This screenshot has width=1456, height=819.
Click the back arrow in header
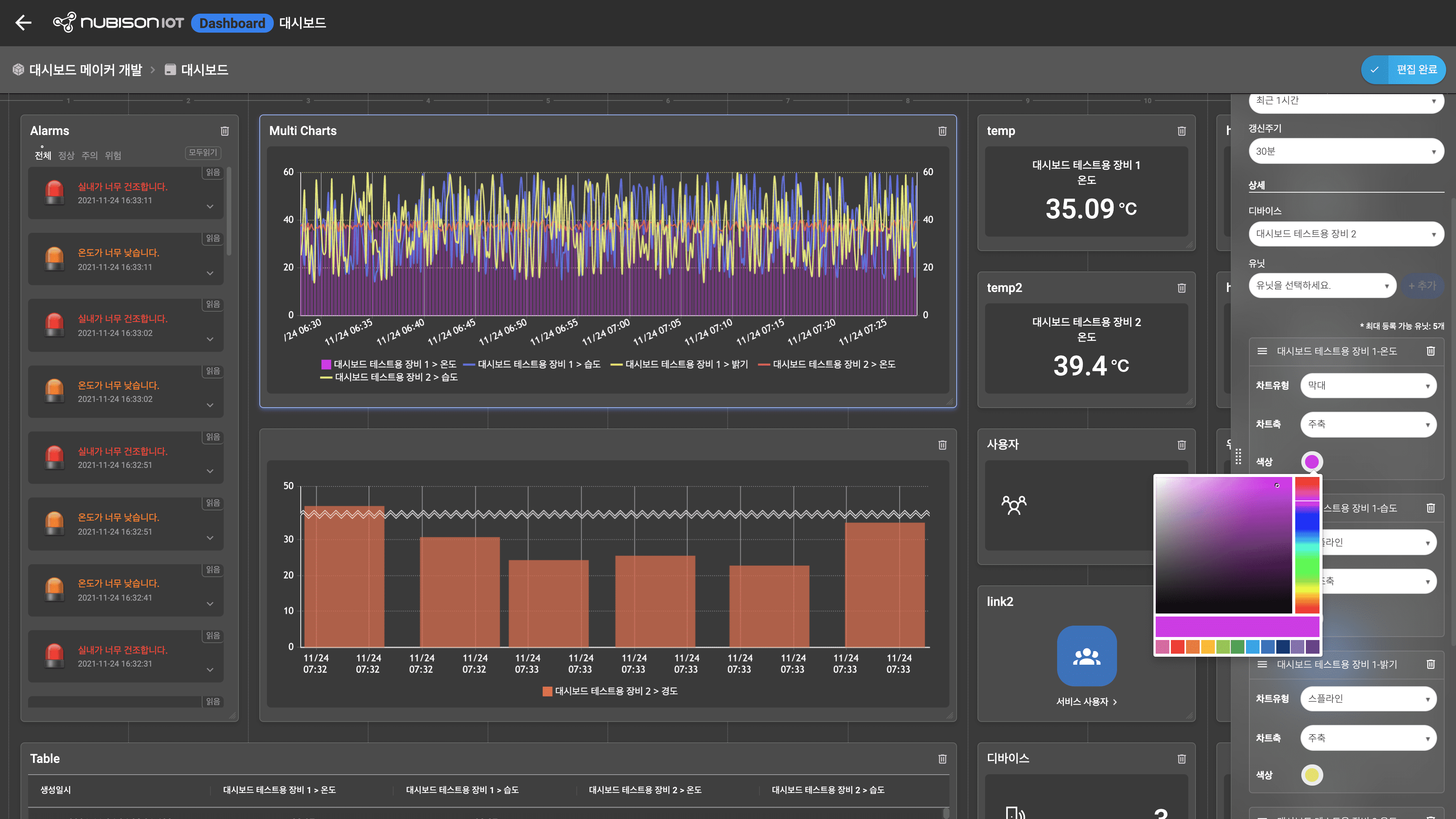pyautogui.click(x=23, y=23)
